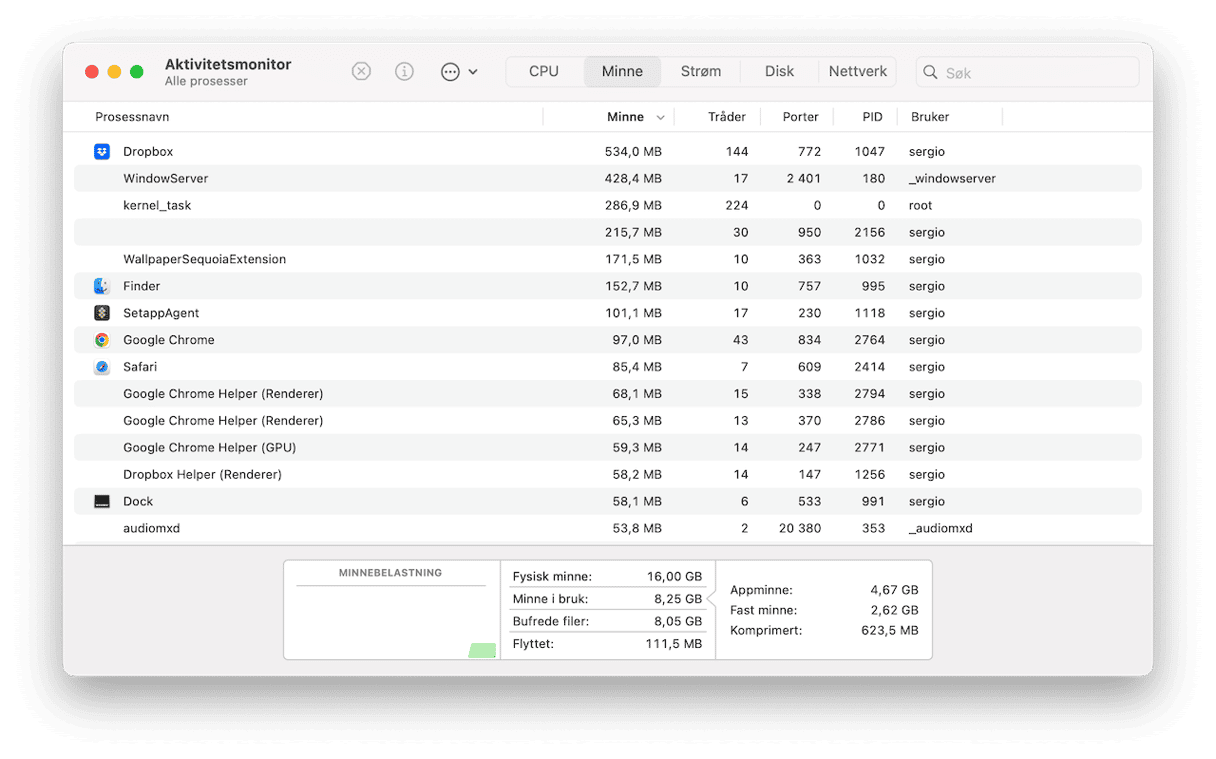Zoom the window with green button
This screenshot has width=1216, height=759.
137,72
